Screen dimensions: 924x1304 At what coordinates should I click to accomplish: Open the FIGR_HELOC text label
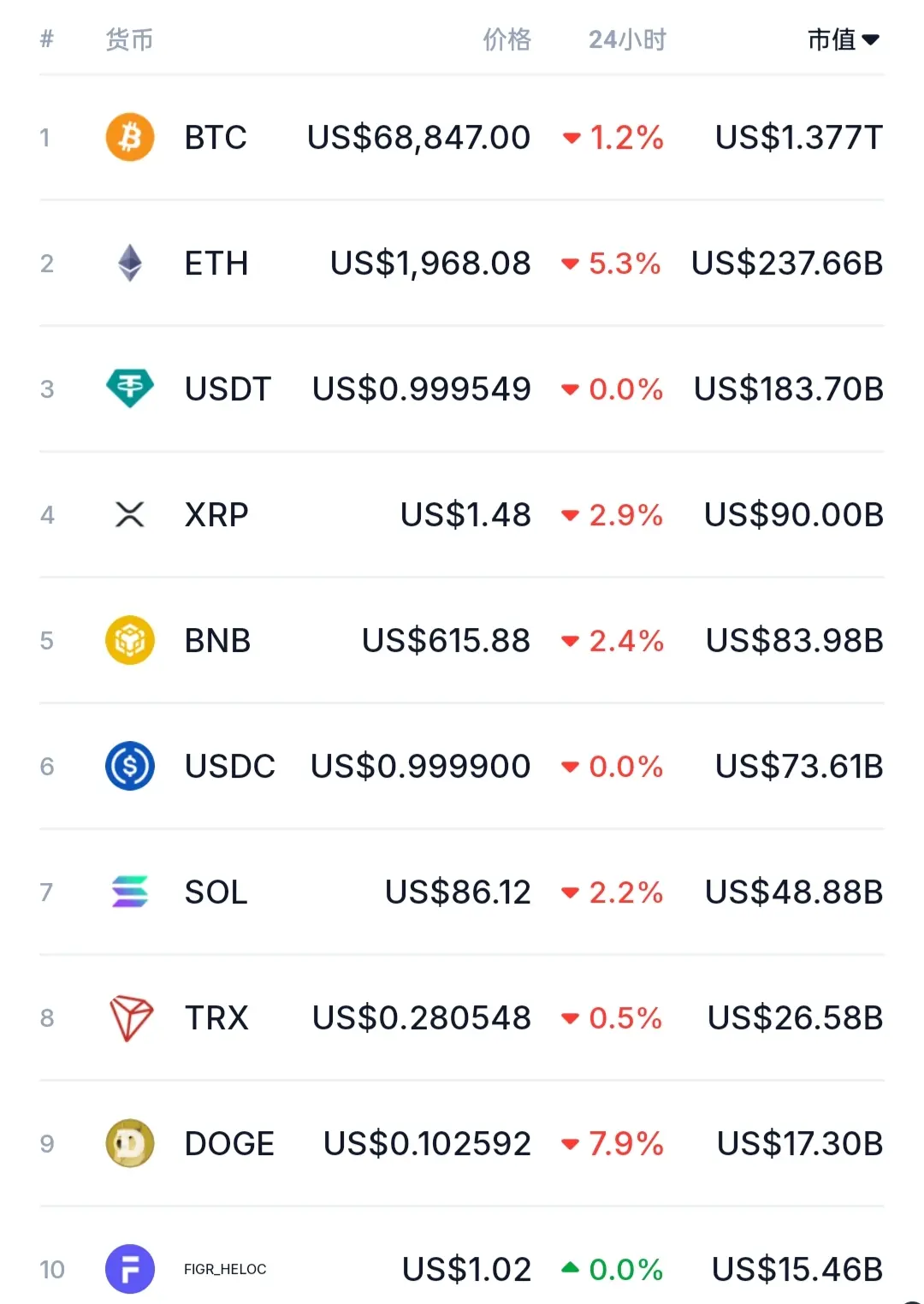(225, 1269)
